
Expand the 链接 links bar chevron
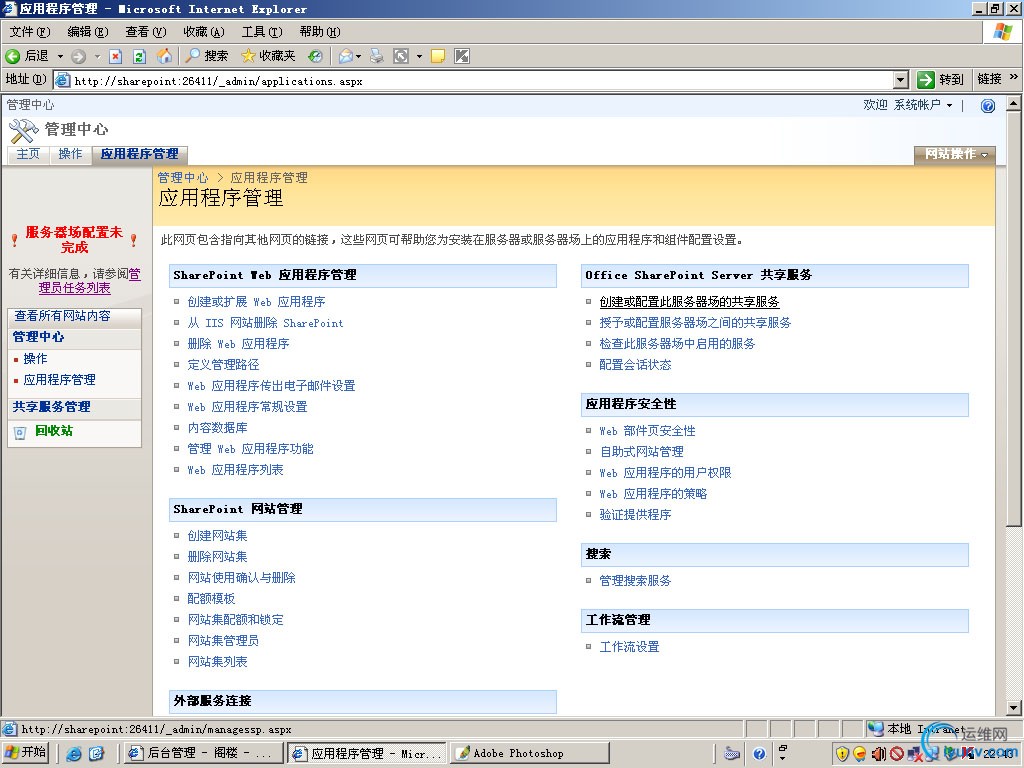tap(1014, 78)
